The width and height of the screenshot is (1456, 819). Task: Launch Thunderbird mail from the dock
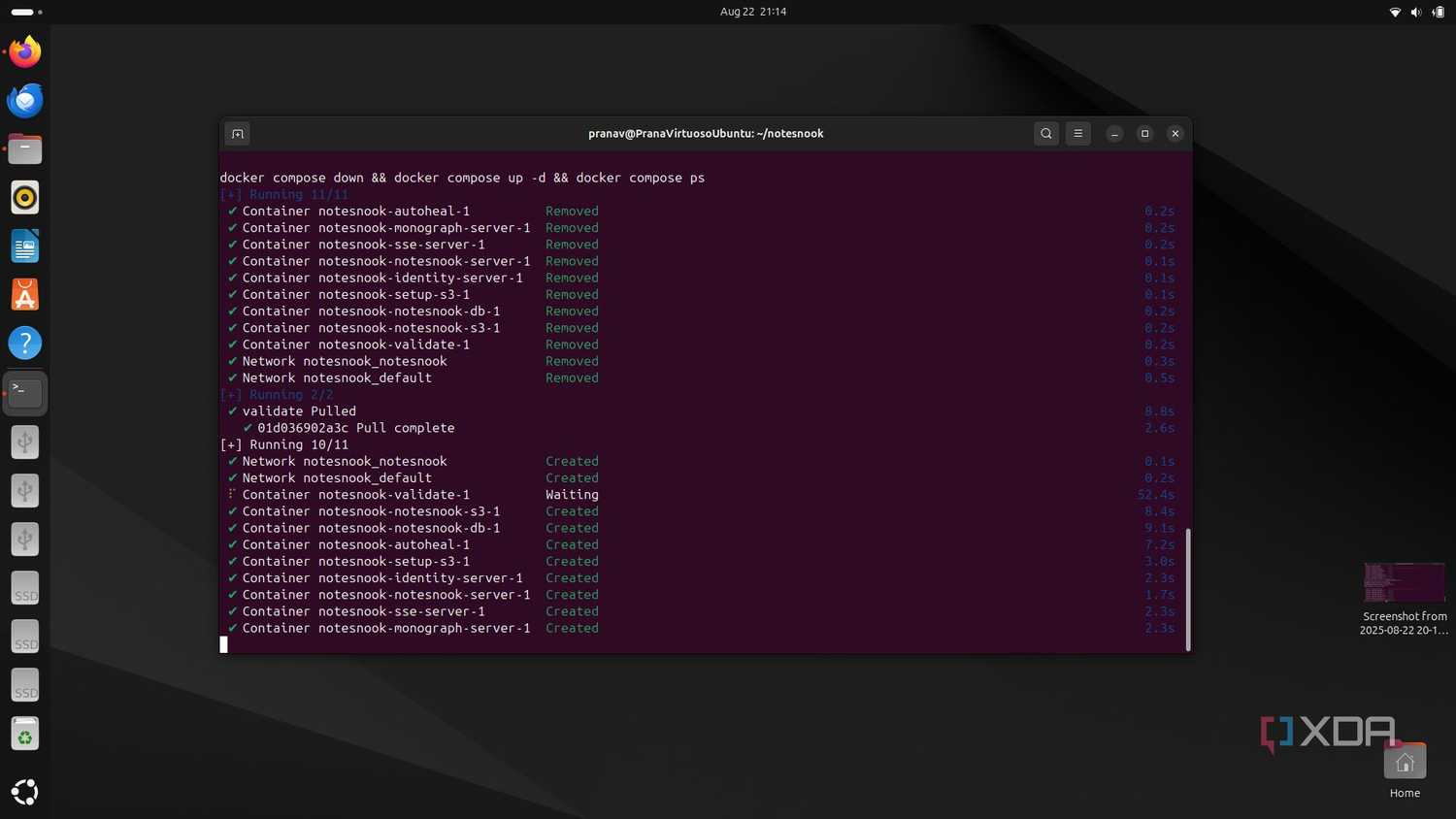(x=25, y=100)
